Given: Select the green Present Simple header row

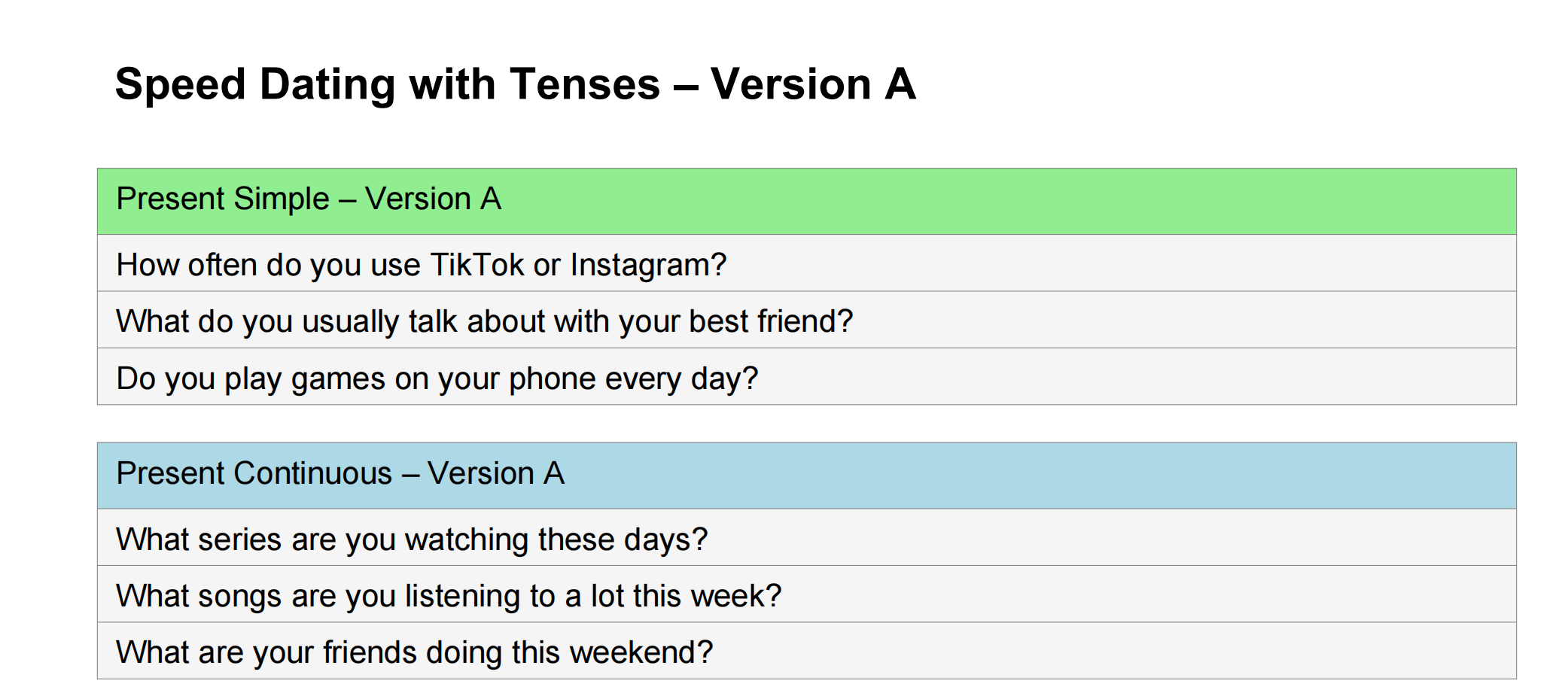Looking at the screenshot, I should pos(805,200).
